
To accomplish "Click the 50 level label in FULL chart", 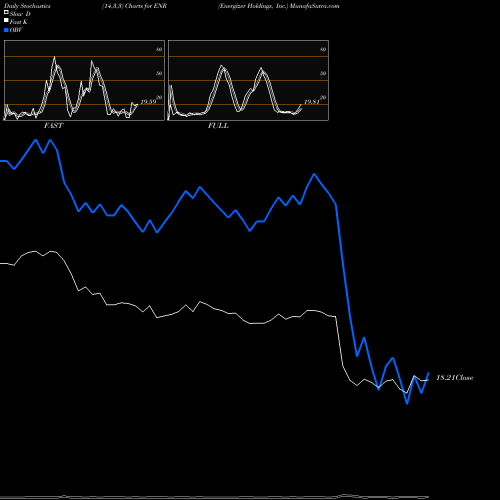I will [323, 73].
